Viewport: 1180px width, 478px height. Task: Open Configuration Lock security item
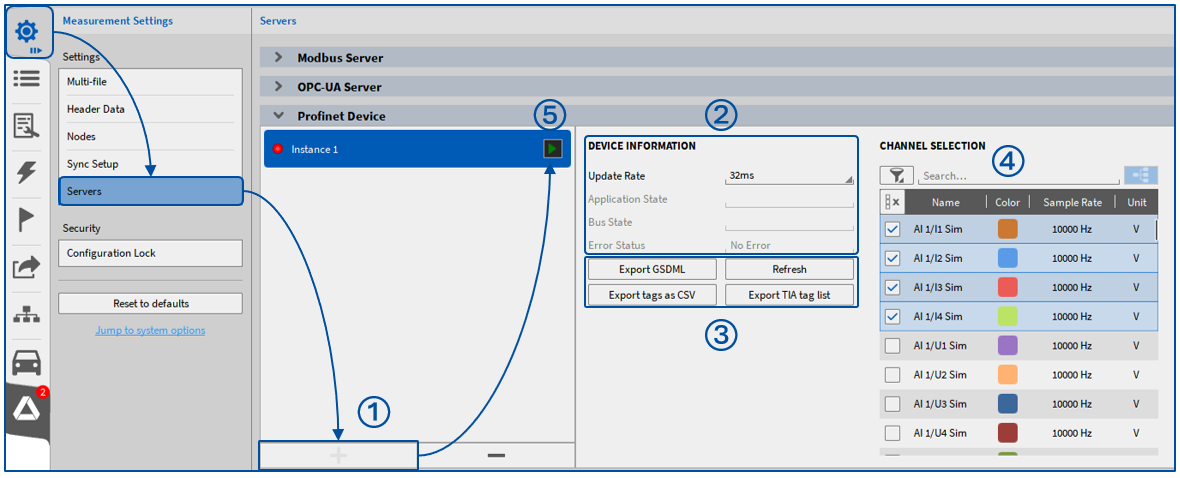point(151,253)
